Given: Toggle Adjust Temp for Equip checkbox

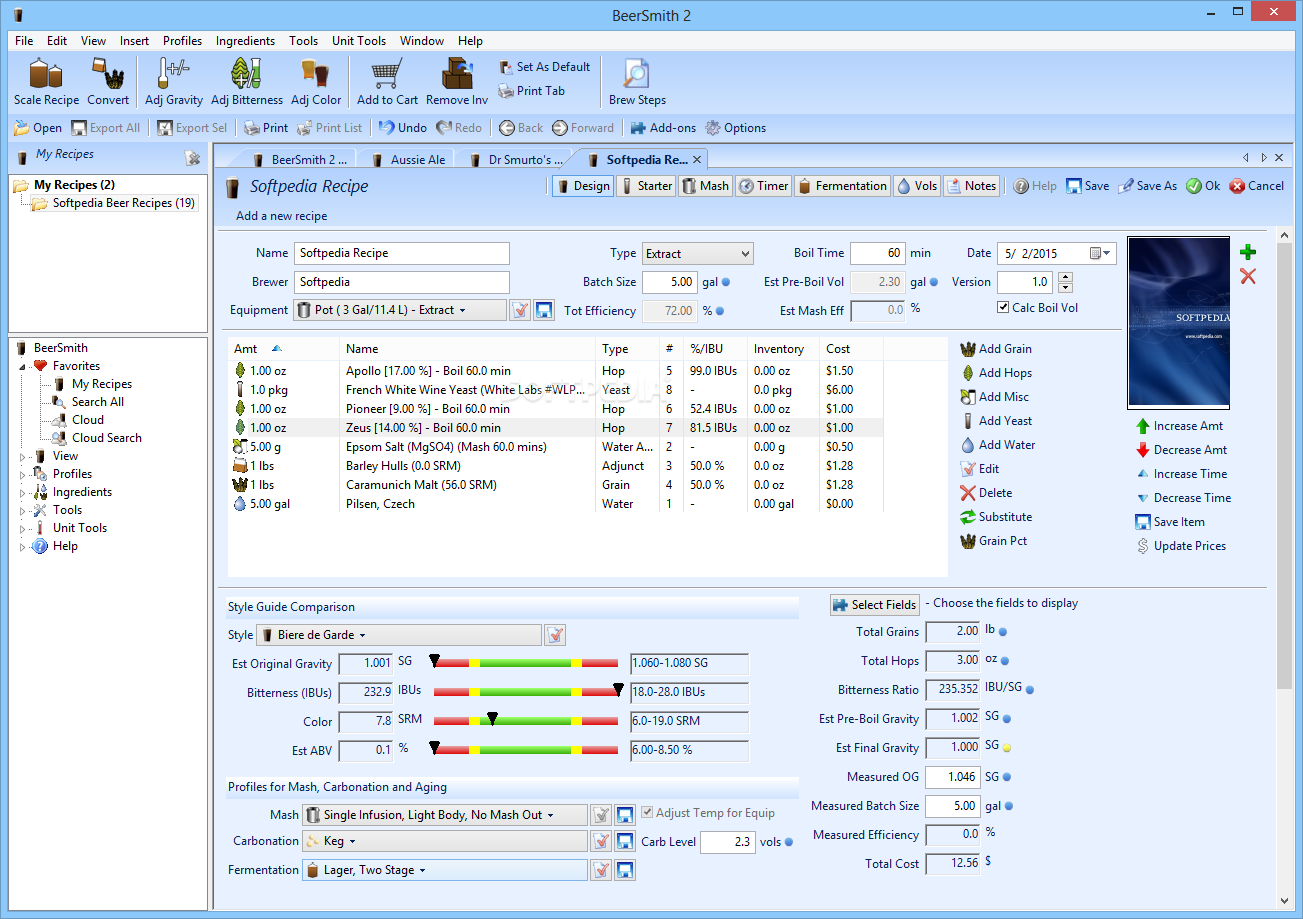Looking at the screenshot, I should click(647, 813).
